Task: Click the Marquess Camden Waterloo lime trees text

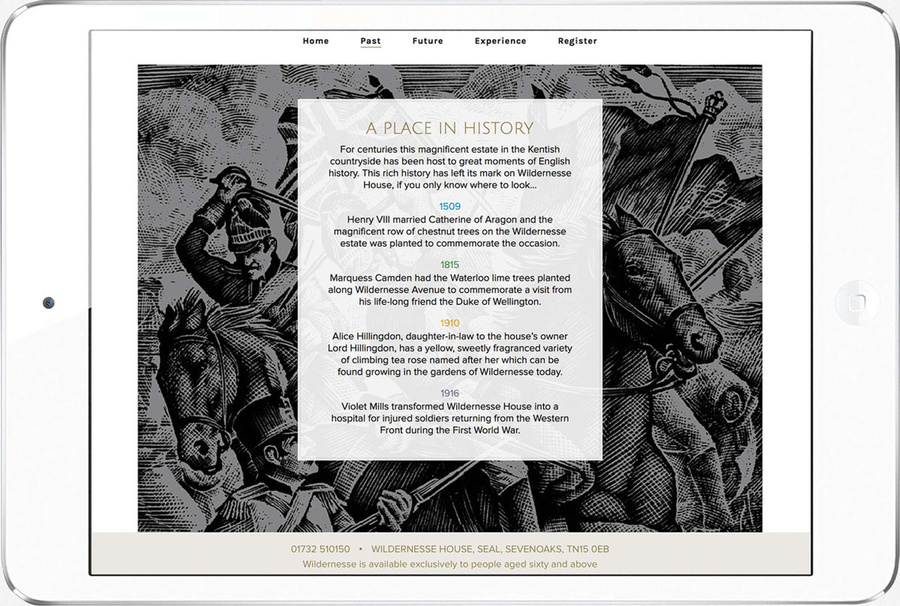Action: coord(450,290)
